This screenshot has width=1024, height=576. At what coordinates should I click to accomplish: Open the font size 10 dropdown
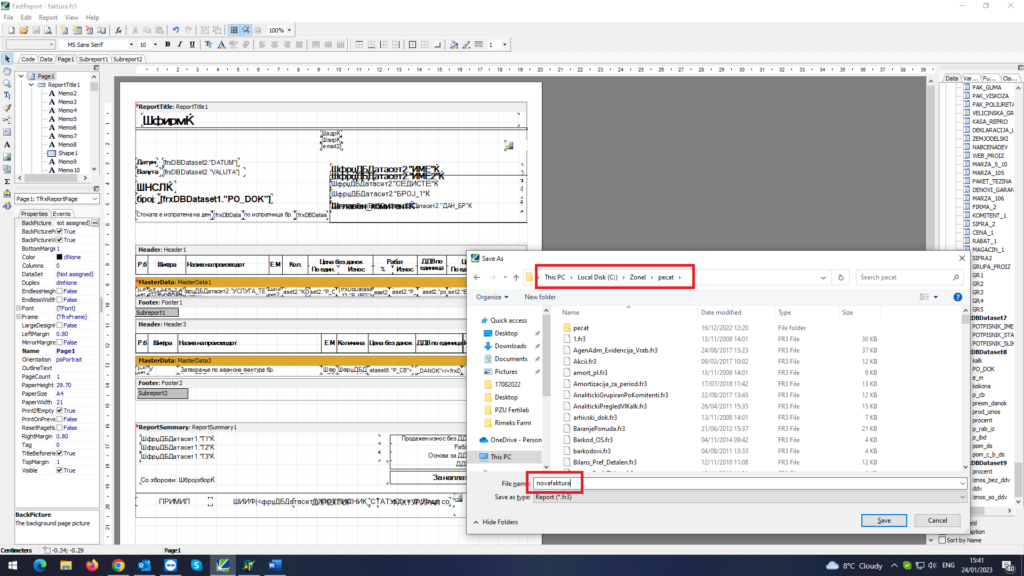(155, 44)
